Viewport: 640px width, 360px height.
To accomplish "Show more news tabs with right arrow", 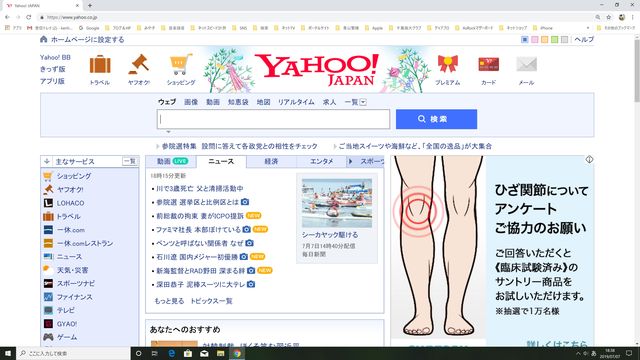I will [350, 162].
